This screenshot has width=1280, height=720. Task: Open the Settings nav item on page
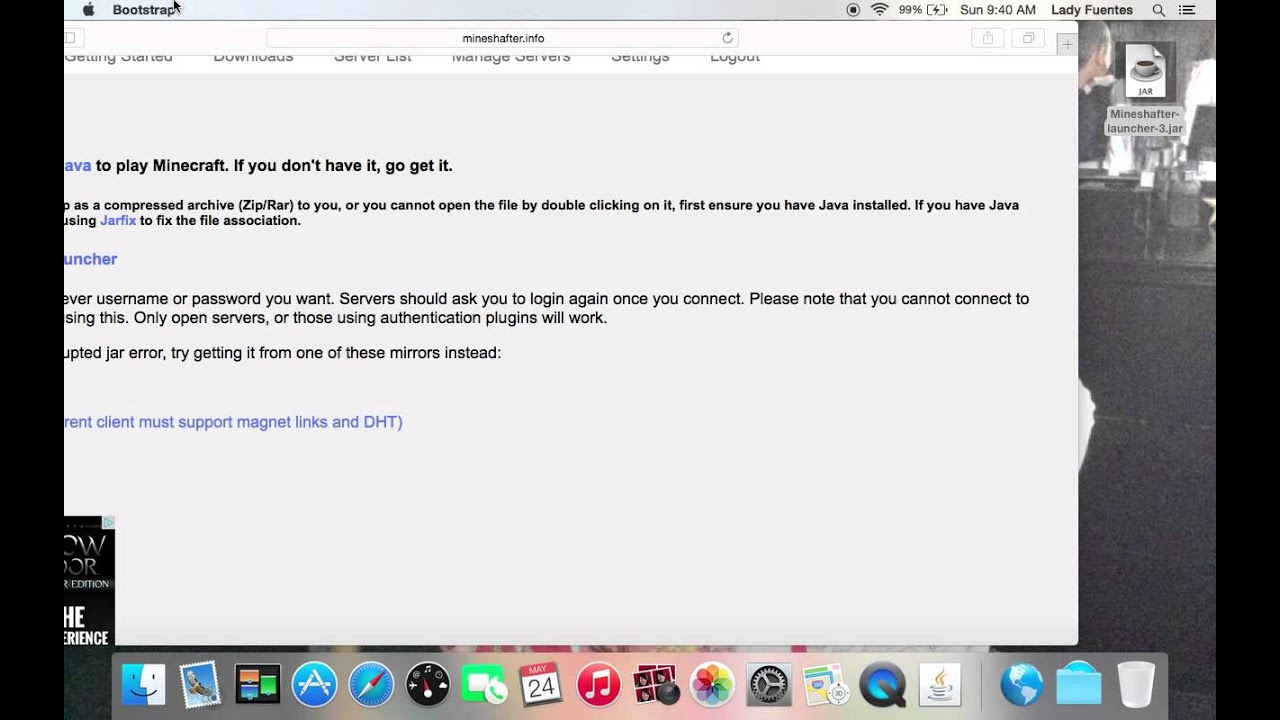[x=640, y=58]
